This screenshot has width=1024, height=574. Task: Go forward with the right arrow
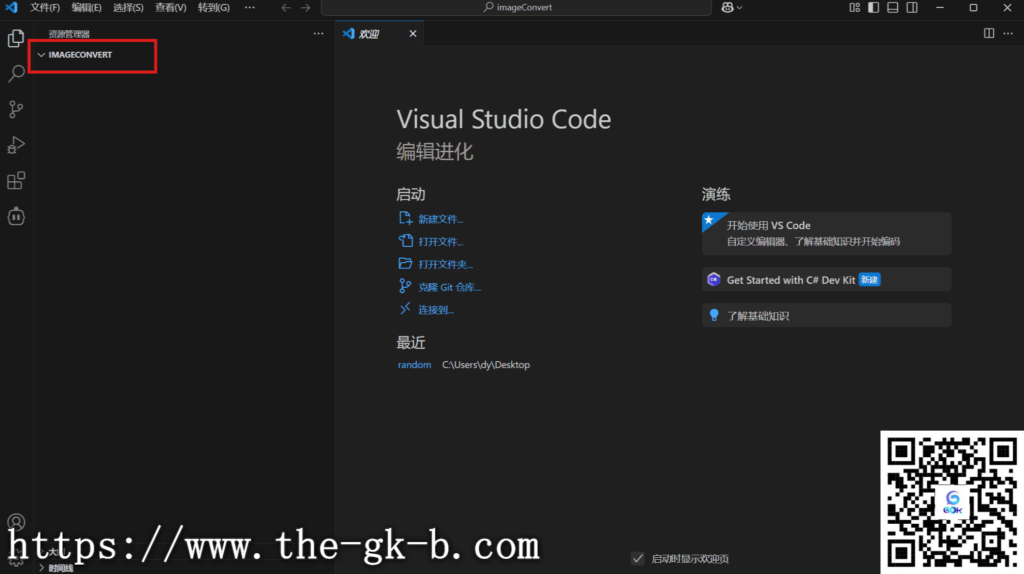click(306, 8)
